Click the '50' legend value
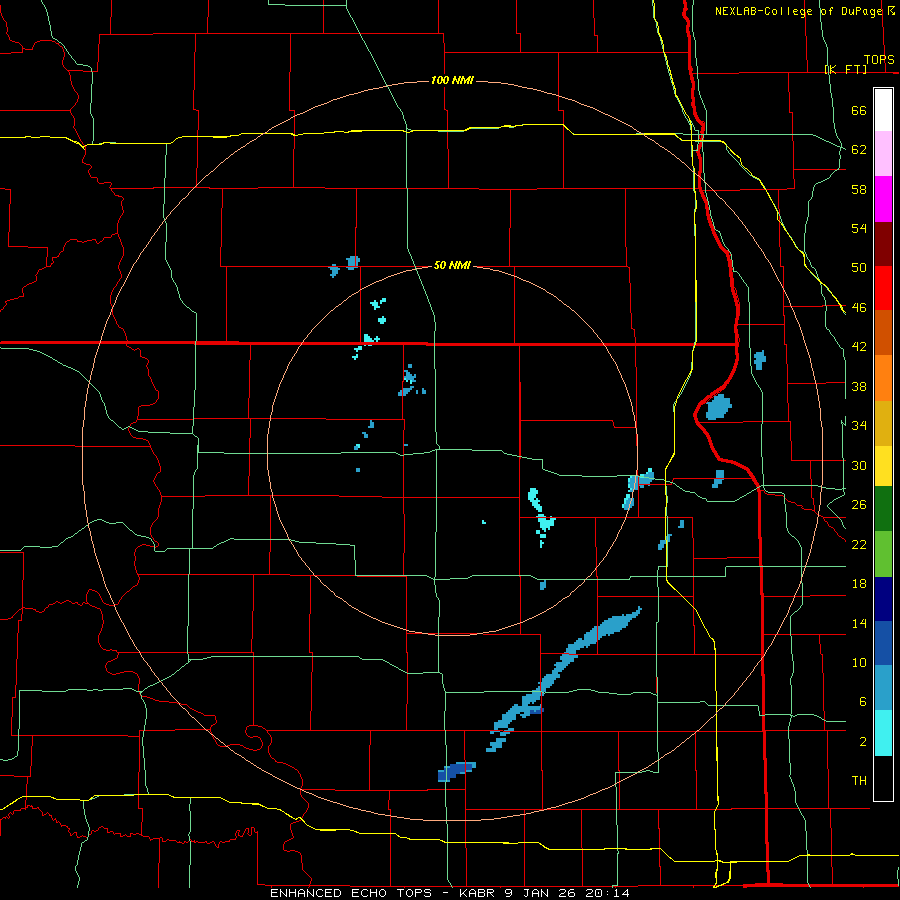900x900 pixels. (x=859, y=268)
